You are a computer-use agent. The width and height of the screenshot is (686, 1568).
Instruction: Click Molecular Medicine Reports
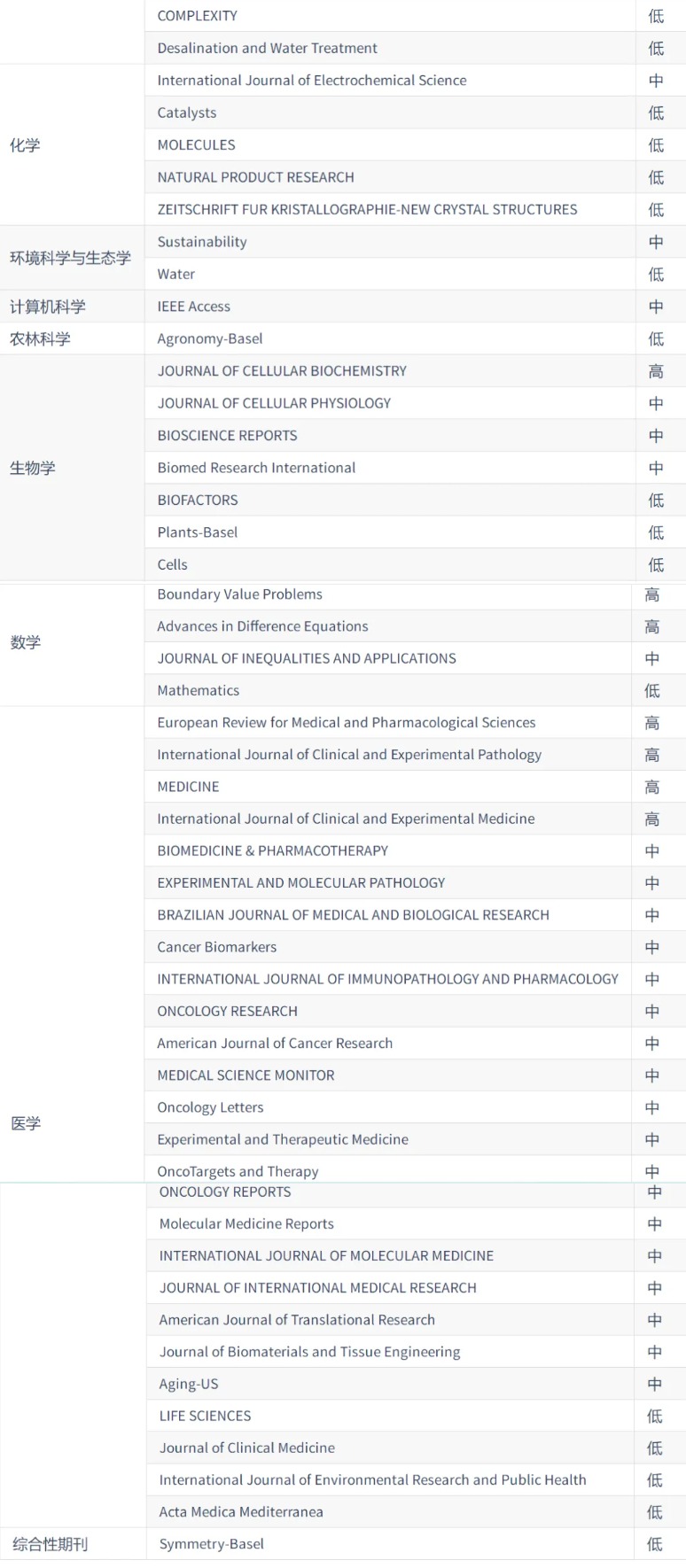(246, 1224)
